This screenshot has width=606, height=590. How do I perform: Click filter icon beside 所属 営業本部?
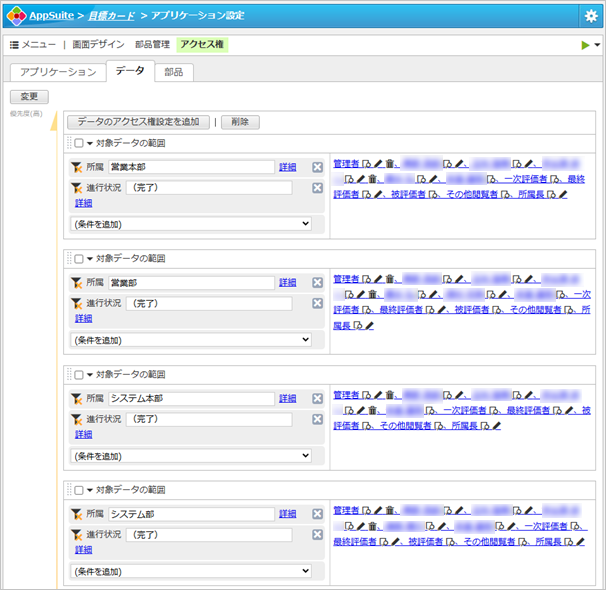tap(77, 167)
